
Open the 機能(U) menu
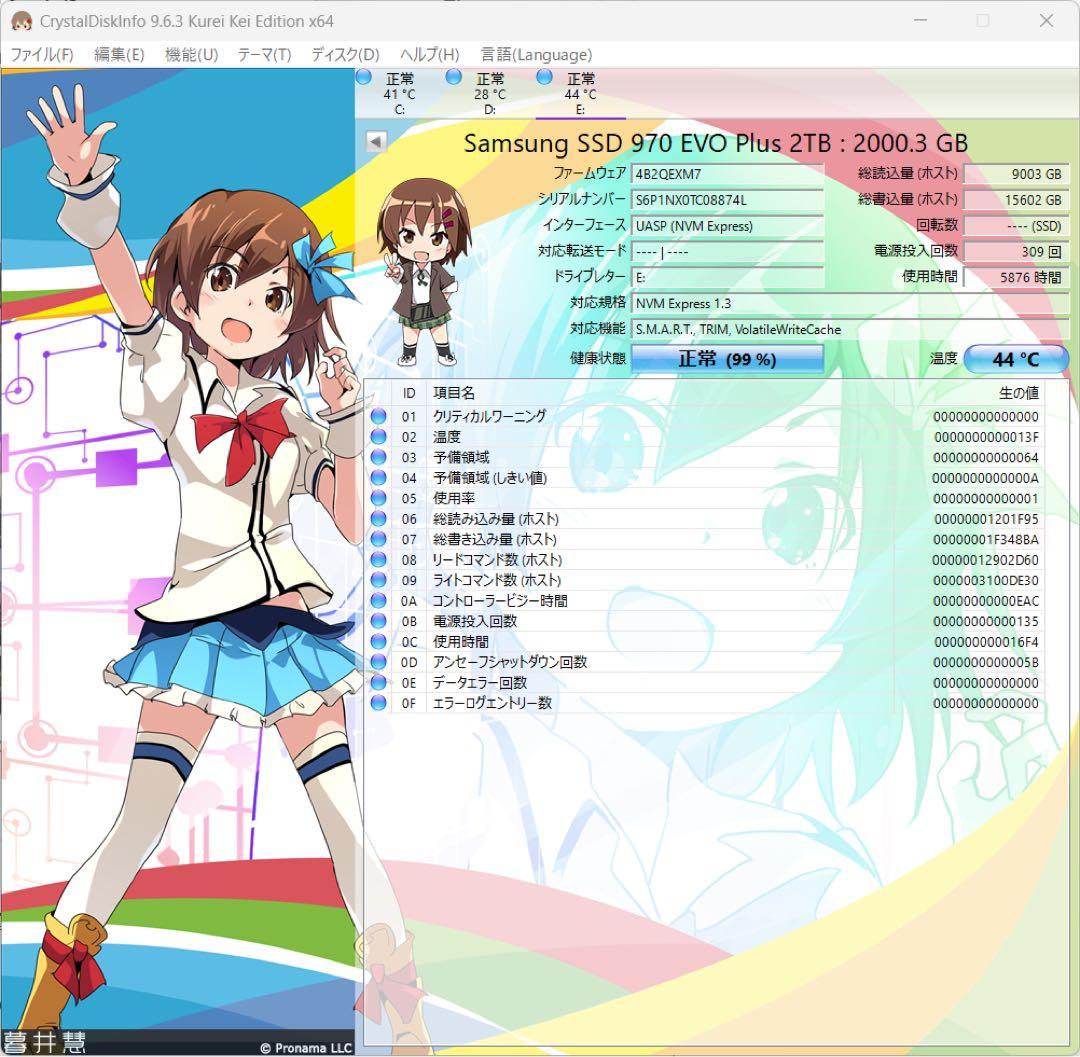(191, 55)
